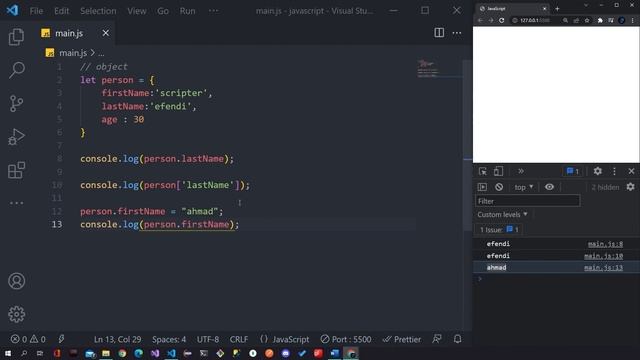Open the Explorer view in activity bar

pos(16,37)
